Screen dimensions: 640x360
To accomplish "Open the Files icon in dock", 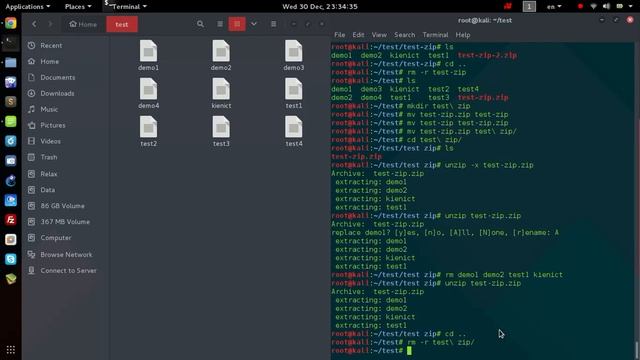I will [x=11, y=62].
